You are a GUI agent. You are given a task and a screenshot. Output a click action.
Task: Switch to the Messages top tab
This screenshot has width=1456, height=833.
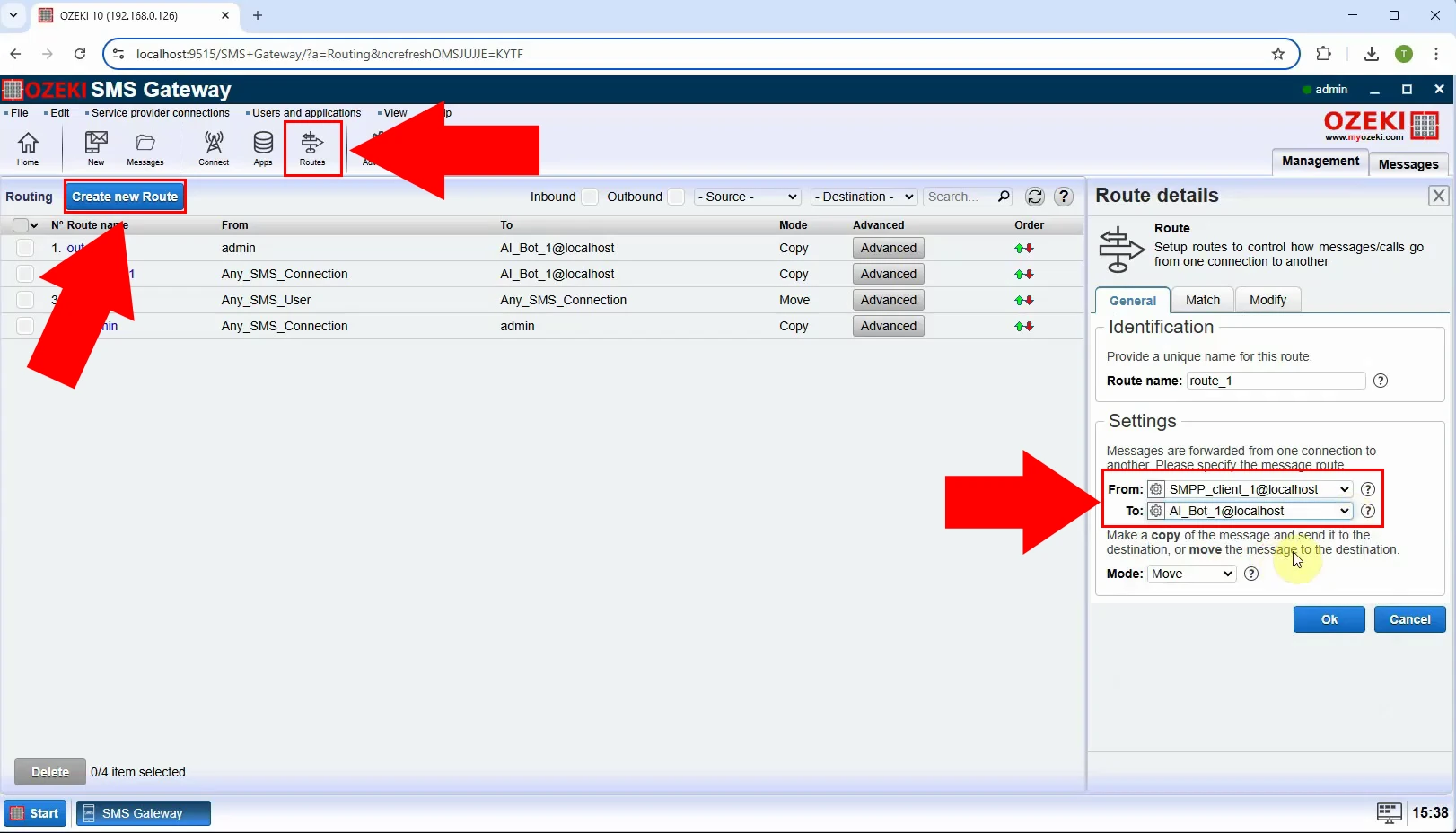click(x=1408, y=164)
